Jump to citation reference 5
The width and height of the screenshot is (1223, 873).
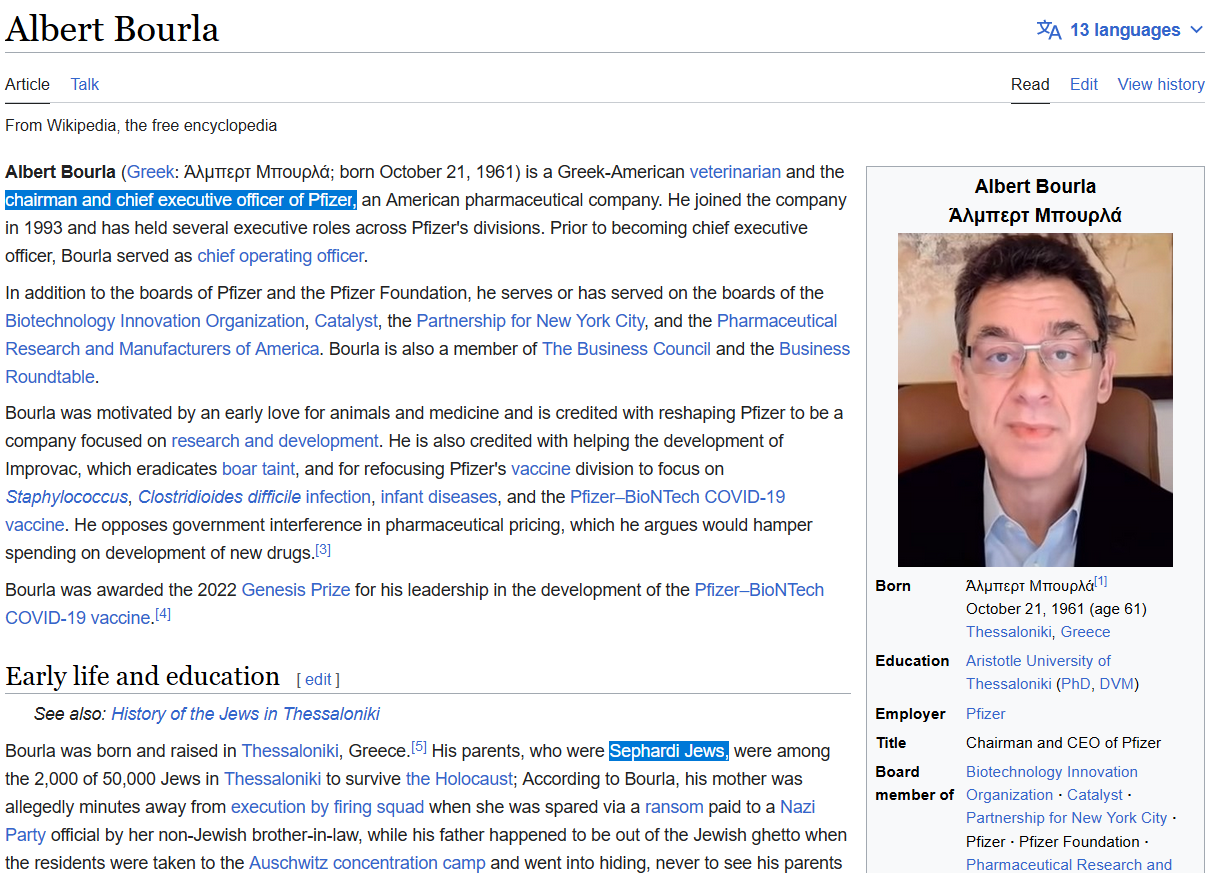point(420,747)
